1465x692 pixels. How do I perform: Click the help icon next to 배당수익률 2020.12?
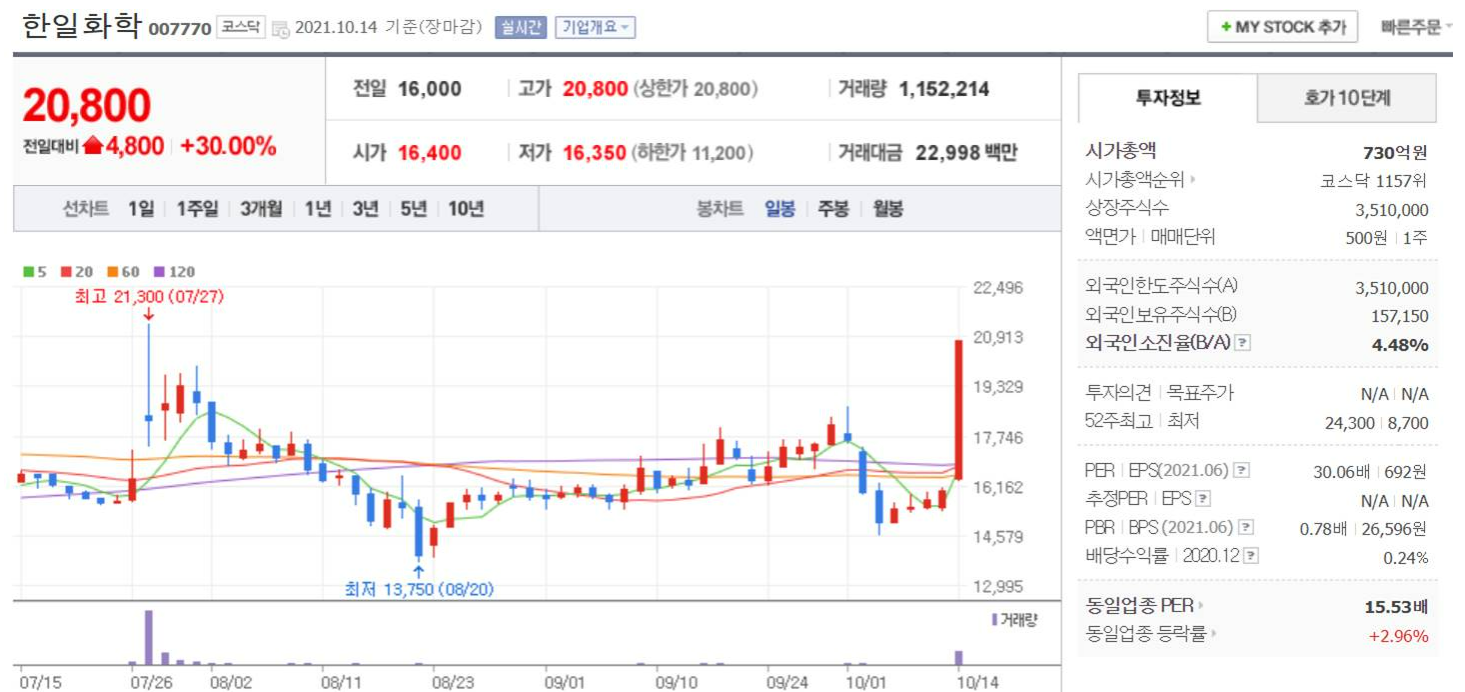[1251, 555]
